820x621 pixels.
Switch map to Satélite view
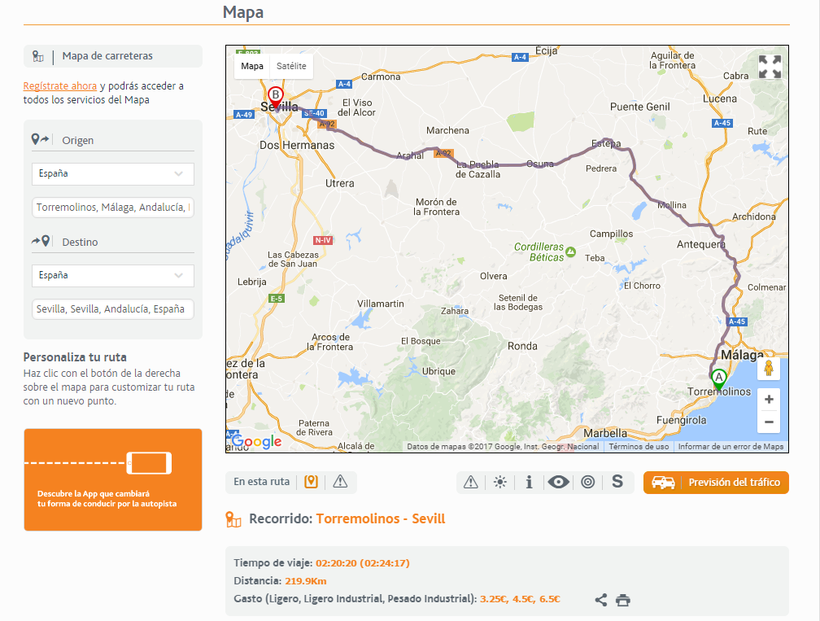pyautogui.click(x=292, y=66)
